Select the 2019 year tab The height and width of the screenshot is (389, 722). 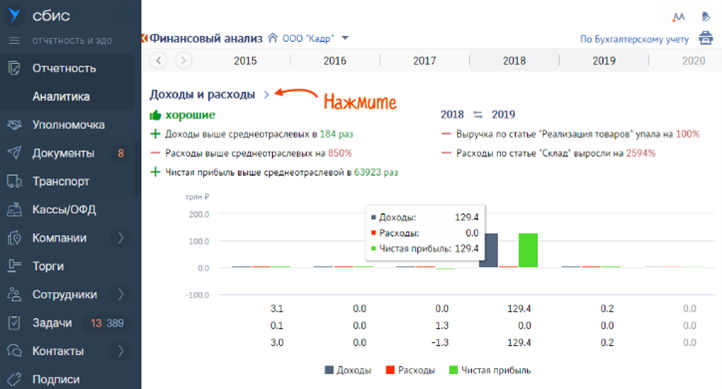tap(604, 61)
